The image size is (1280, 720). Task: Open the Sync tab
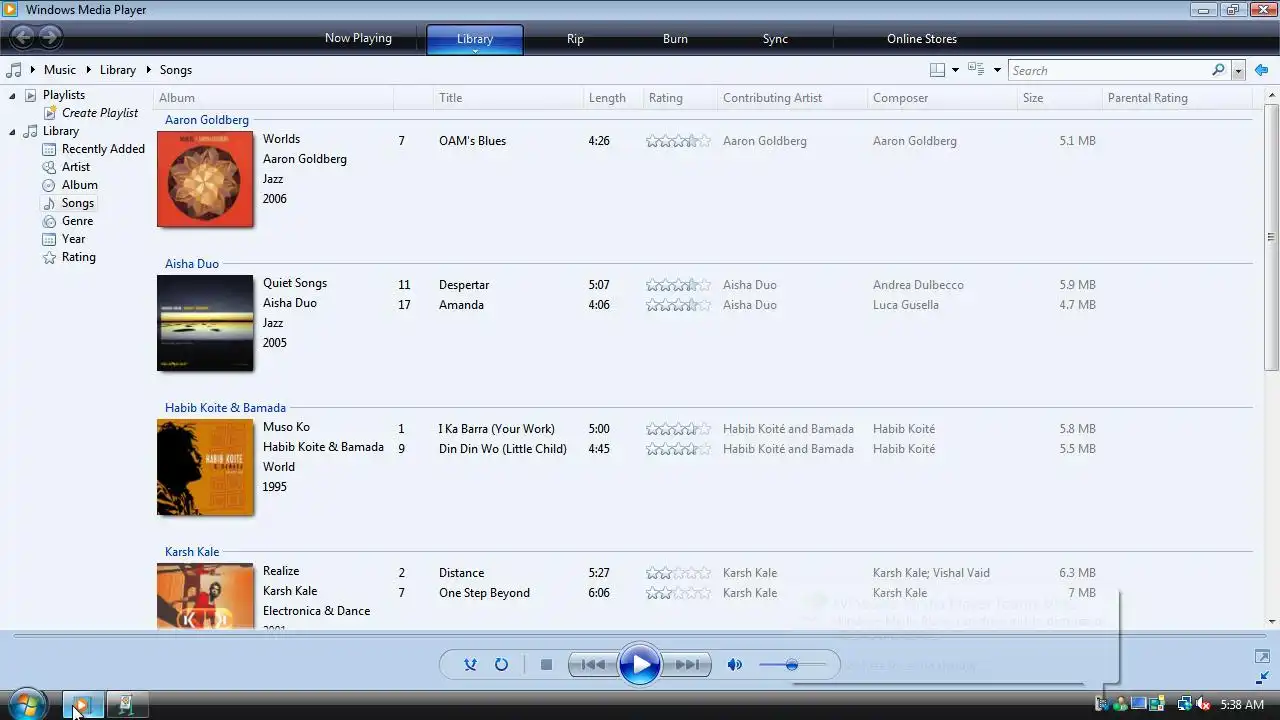tap(775, 39)
